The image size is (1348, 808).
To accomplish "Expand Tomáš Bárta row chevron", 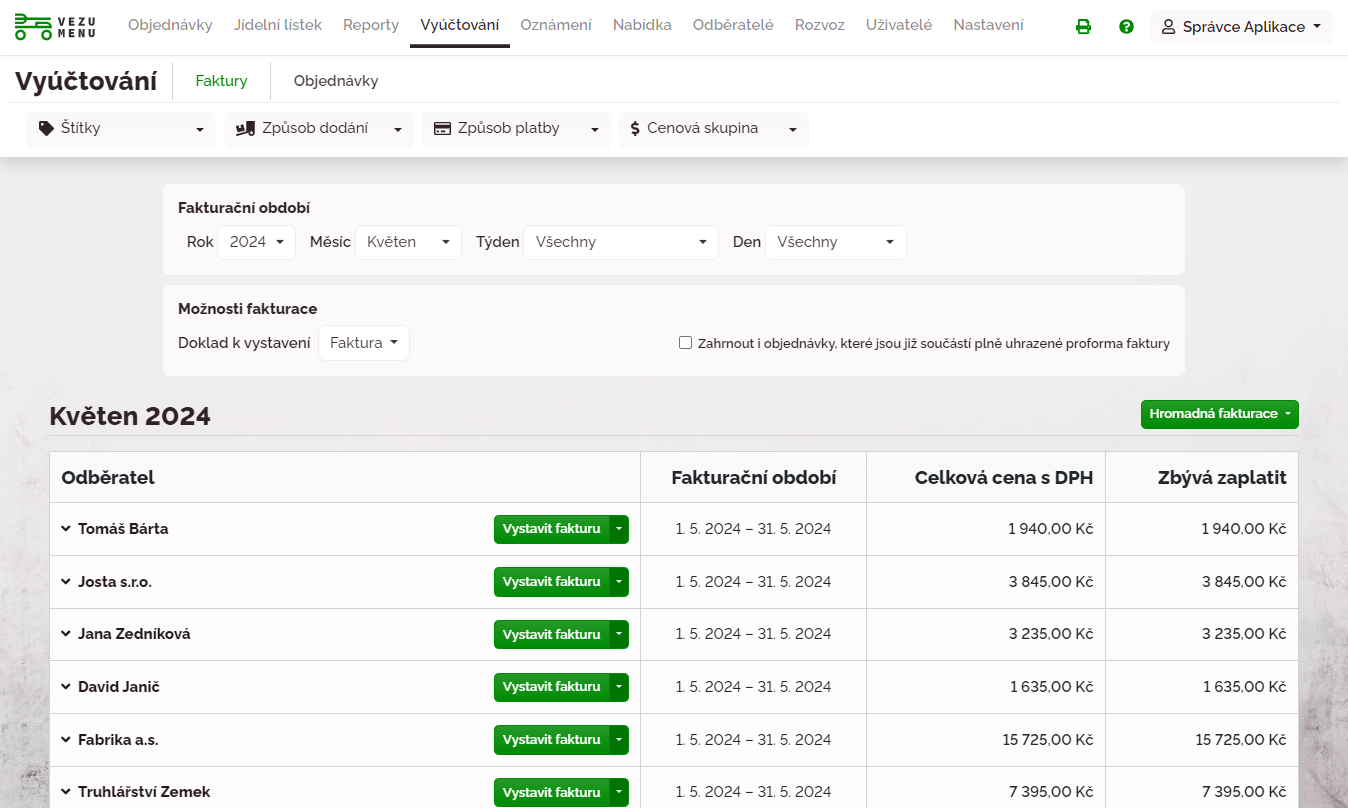I will coord(66,529).
